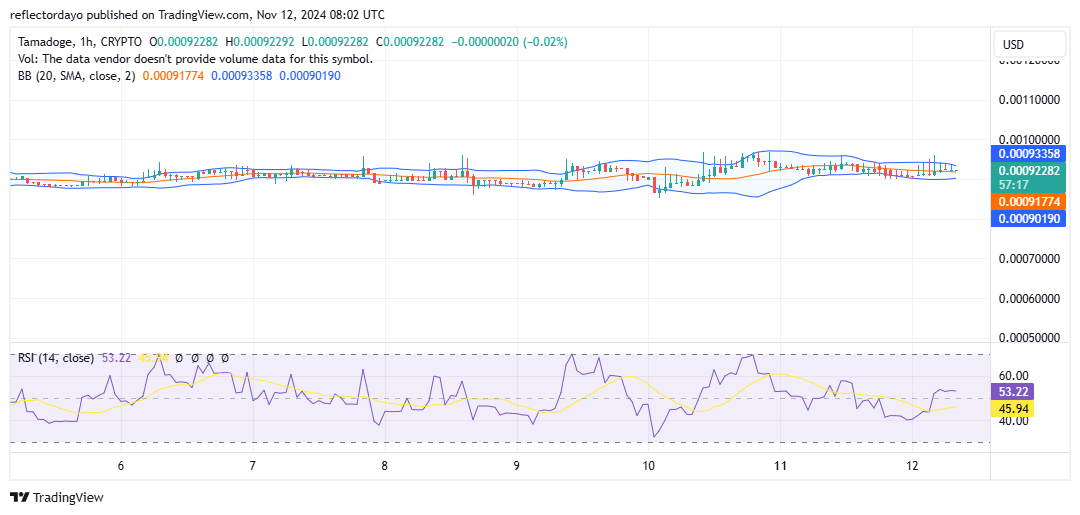Click the yellow RSI average label 45.94
The image size is (1080, 515).
[x=1010, y=409]
